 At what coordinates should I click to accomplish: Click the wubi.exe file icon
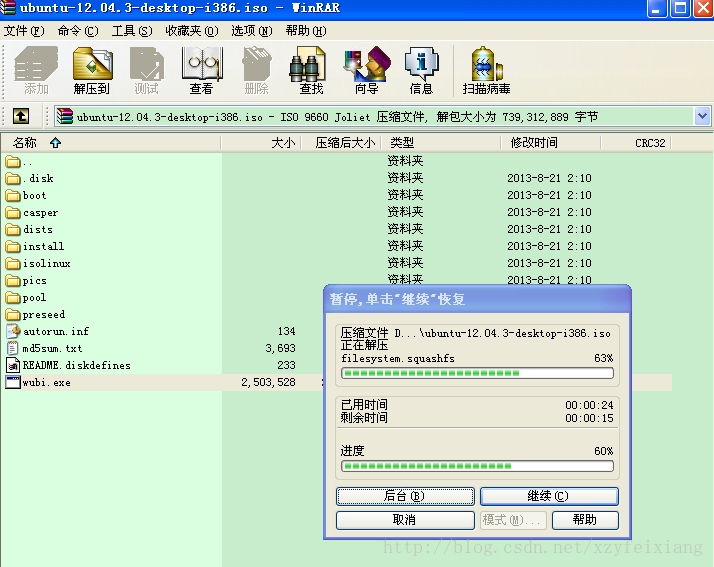(x=13, y=382)
